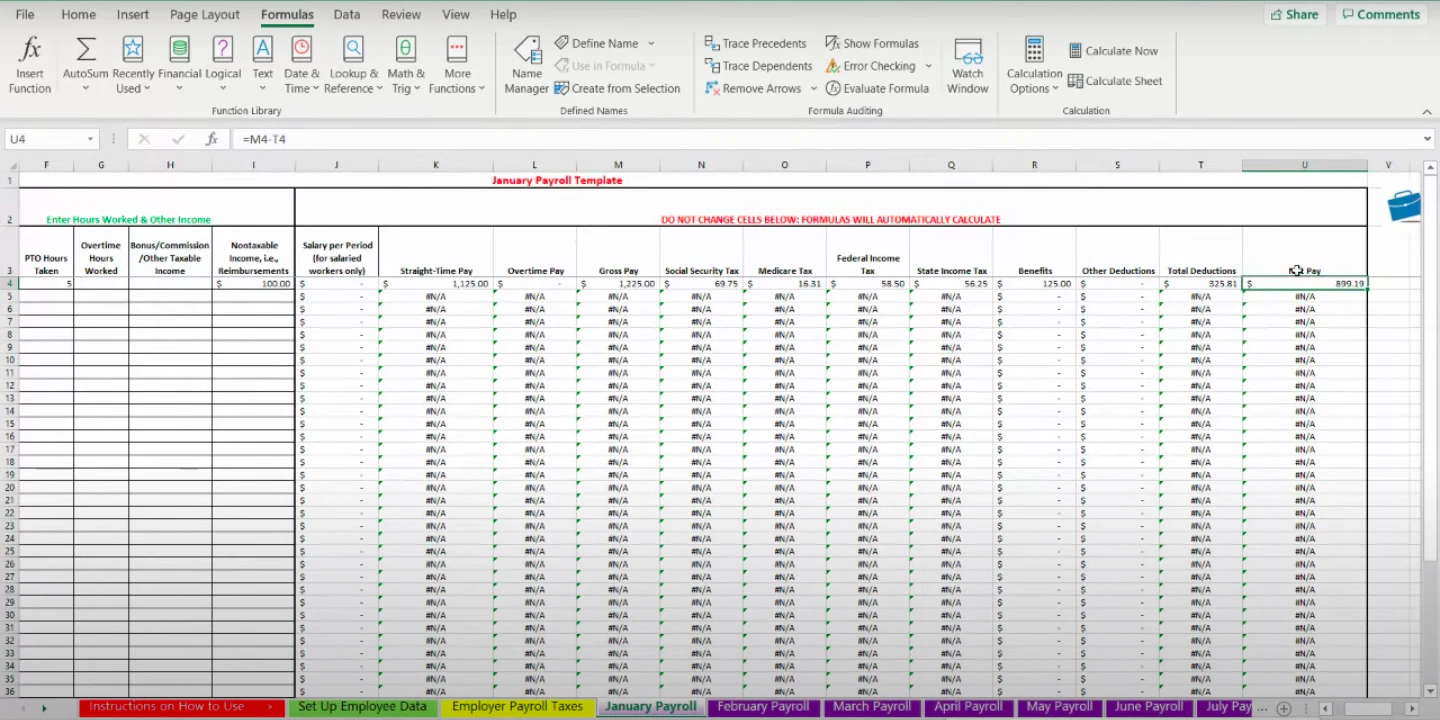Select the January Payroll sheet tab

[651, 707]
